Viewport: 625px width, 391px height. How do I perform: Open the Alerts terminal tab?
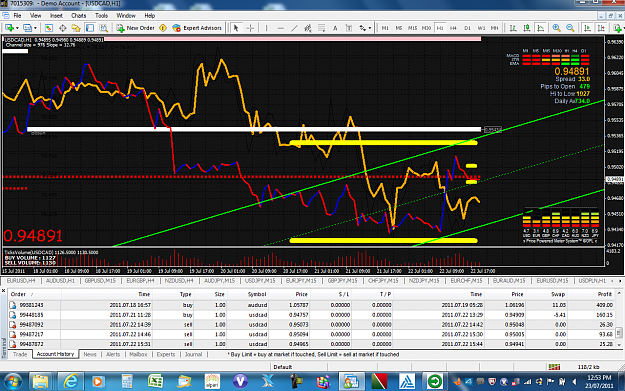click(113, 354)
